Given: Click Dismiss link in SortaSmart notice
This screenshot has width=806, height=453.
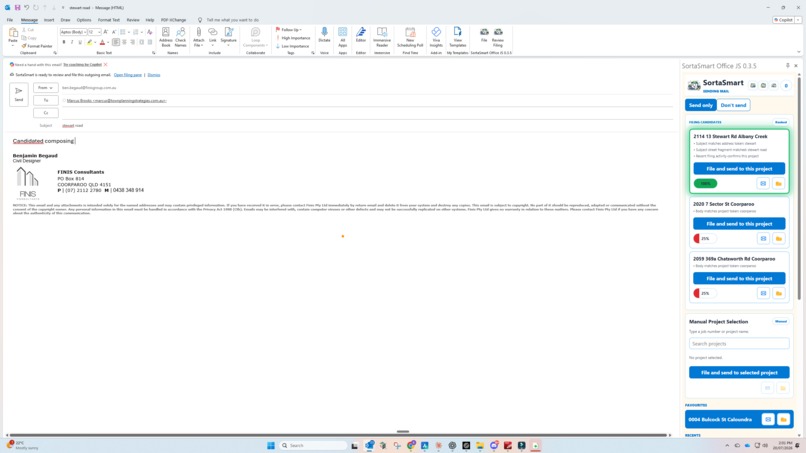Looking at the screenshot, I should (x=154, y=75).
